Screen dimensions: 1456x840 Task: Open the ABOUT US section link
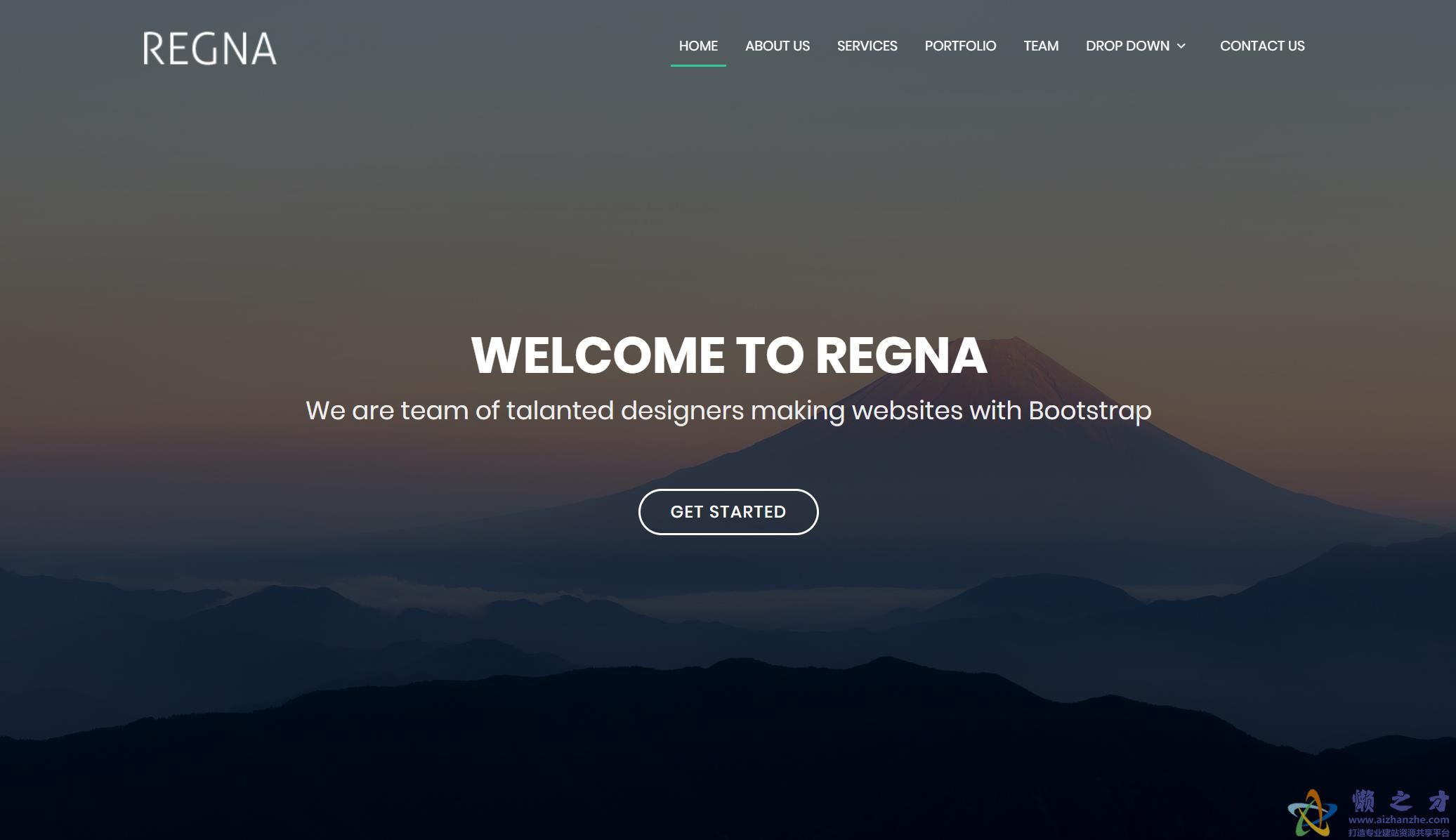(x=778, y=46)
